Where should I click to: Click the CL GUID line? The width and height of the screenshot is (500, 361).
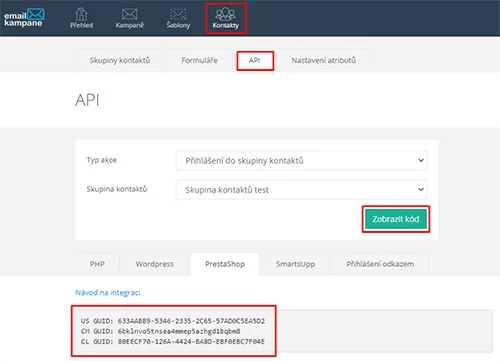point(173,342)
